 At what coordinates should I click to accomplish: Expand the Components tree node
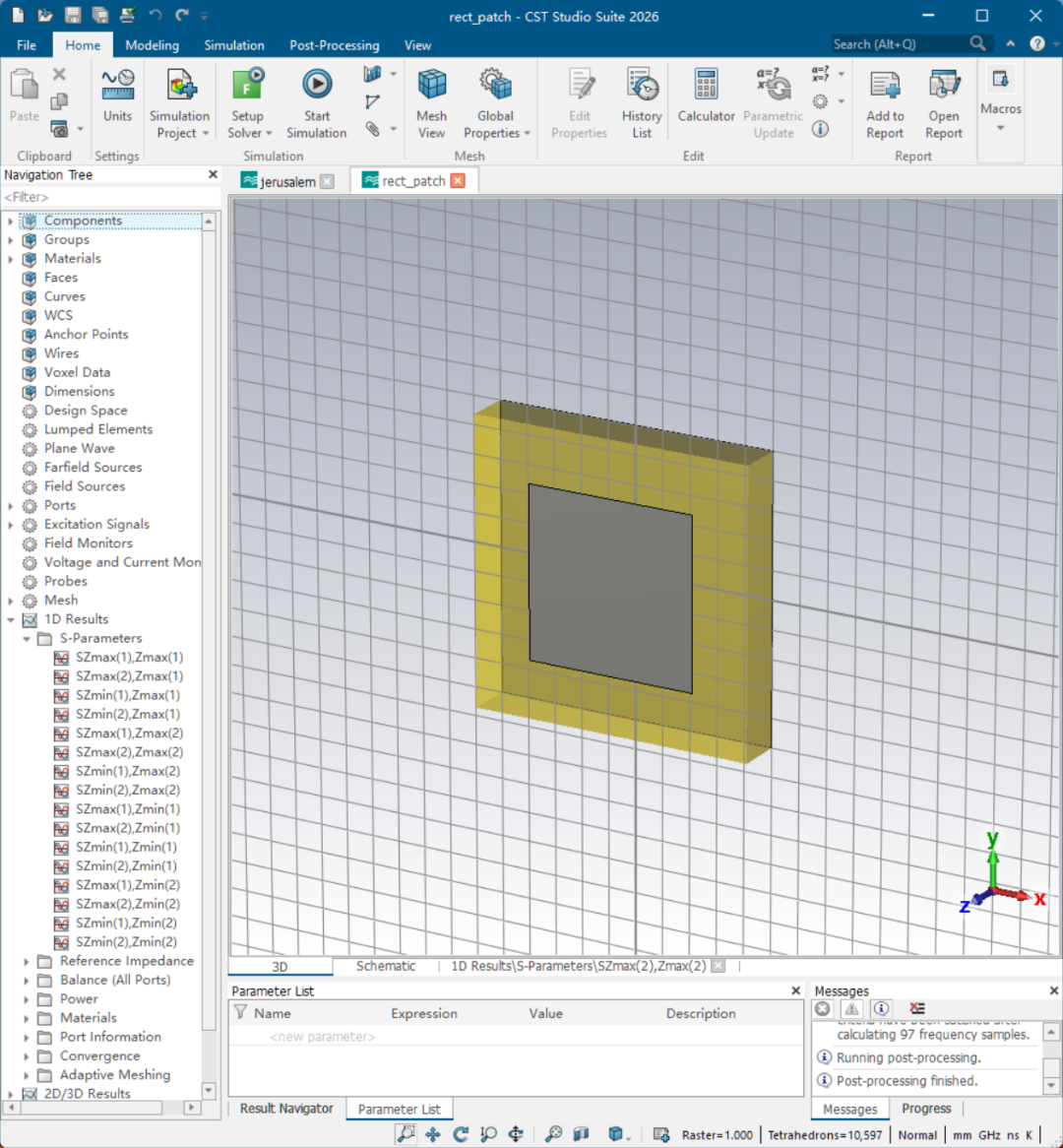(10, 221)
